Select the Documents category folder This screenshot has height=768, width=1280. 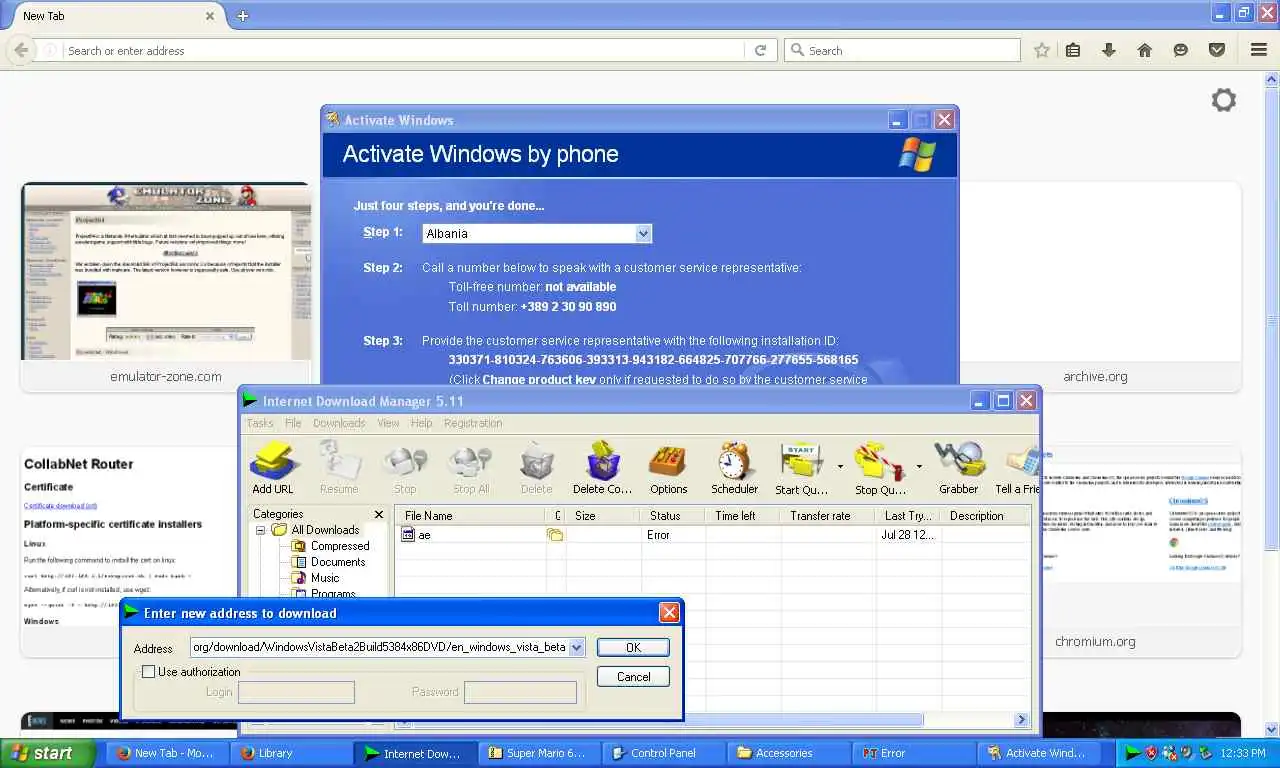[x=338, y=562]
